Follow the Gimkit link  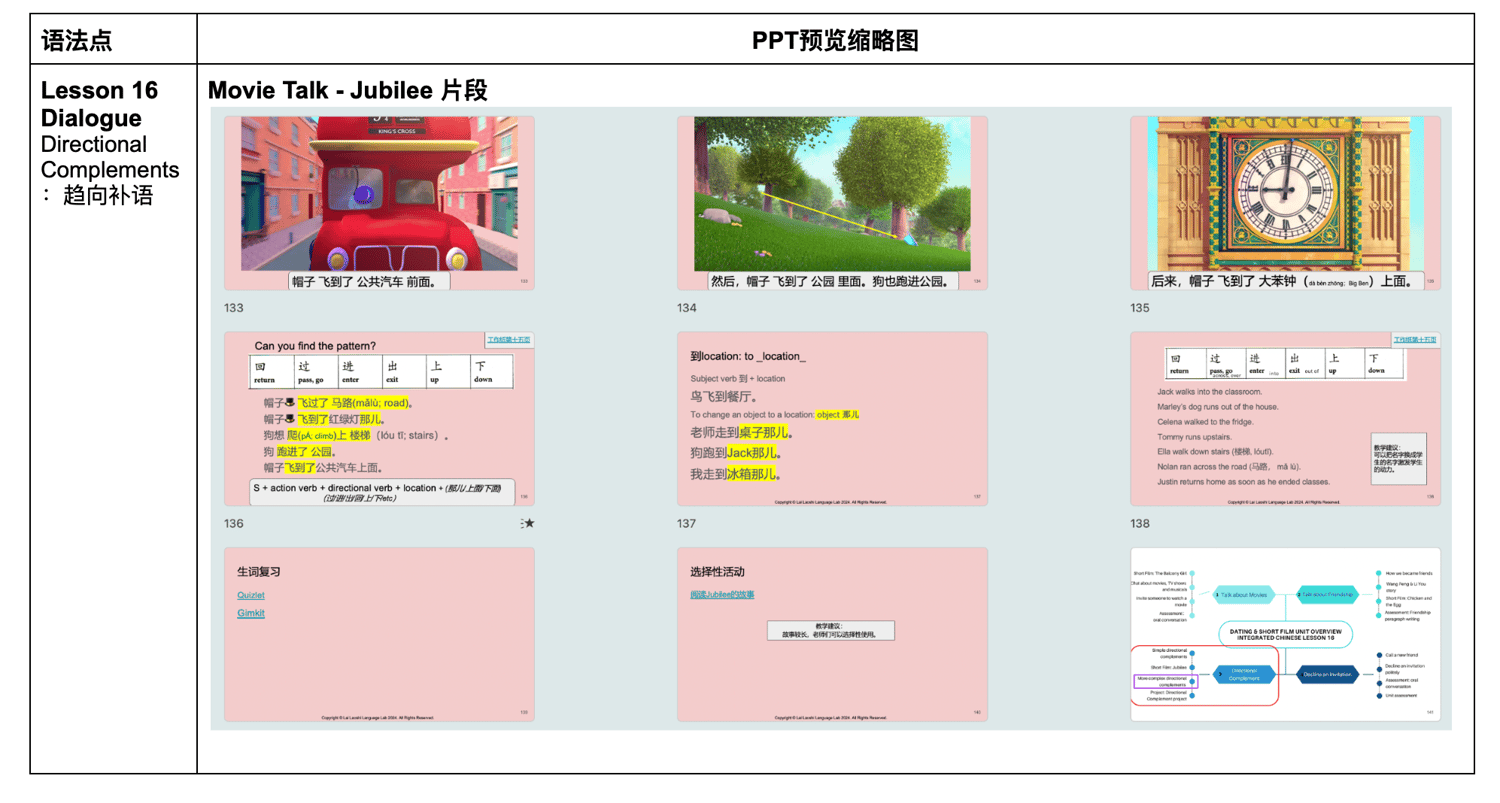(251, 612)
